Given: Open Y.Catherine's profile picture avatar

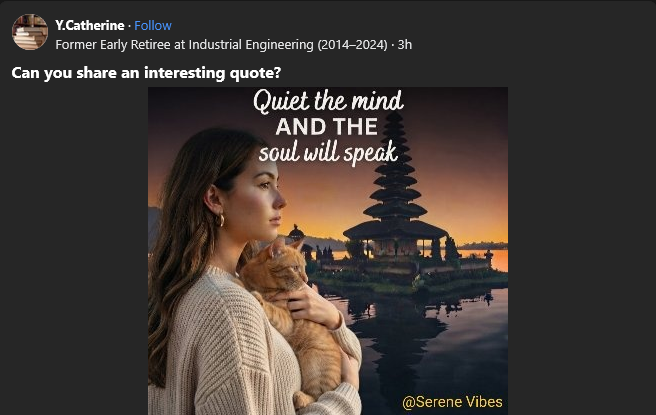Looking at the screenshot, I should [x=30, y=32].
